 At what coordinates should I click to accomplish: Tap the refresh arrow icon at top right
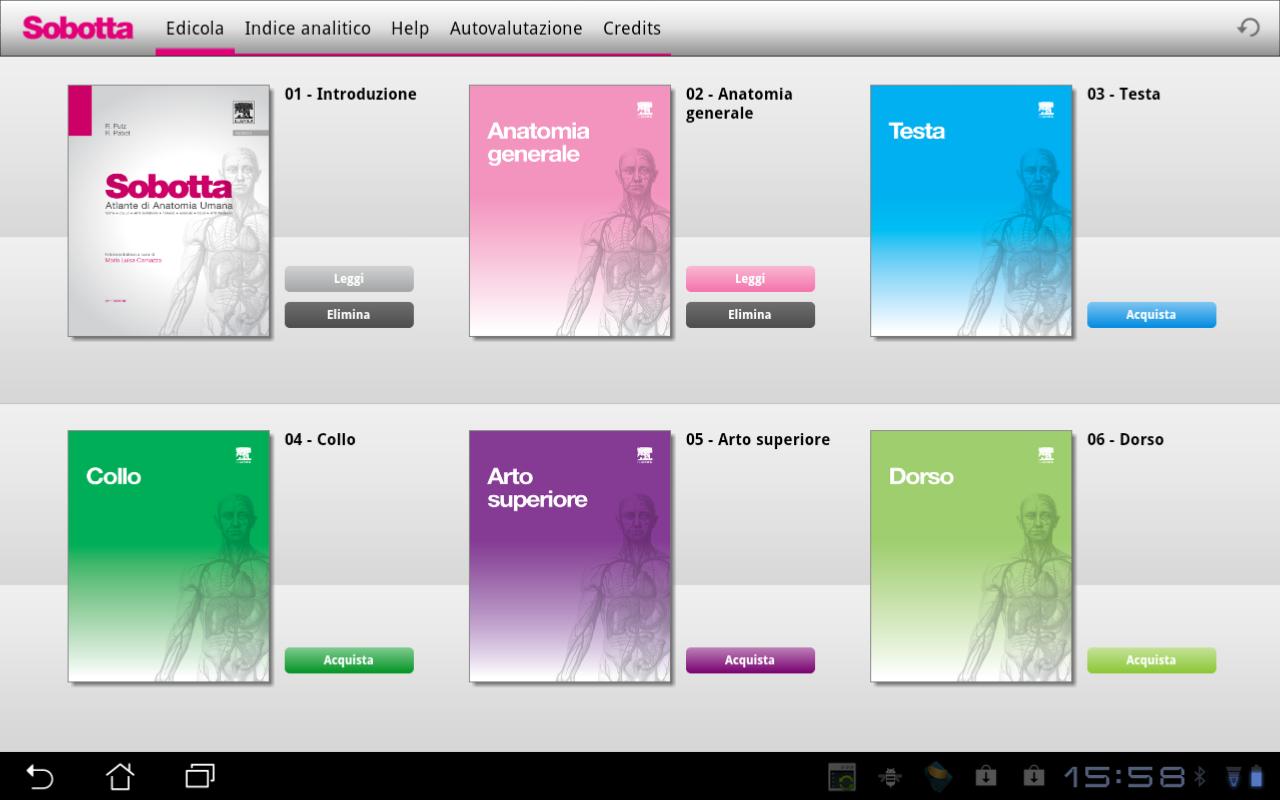pyautogui.click(x=1248, y=28)
